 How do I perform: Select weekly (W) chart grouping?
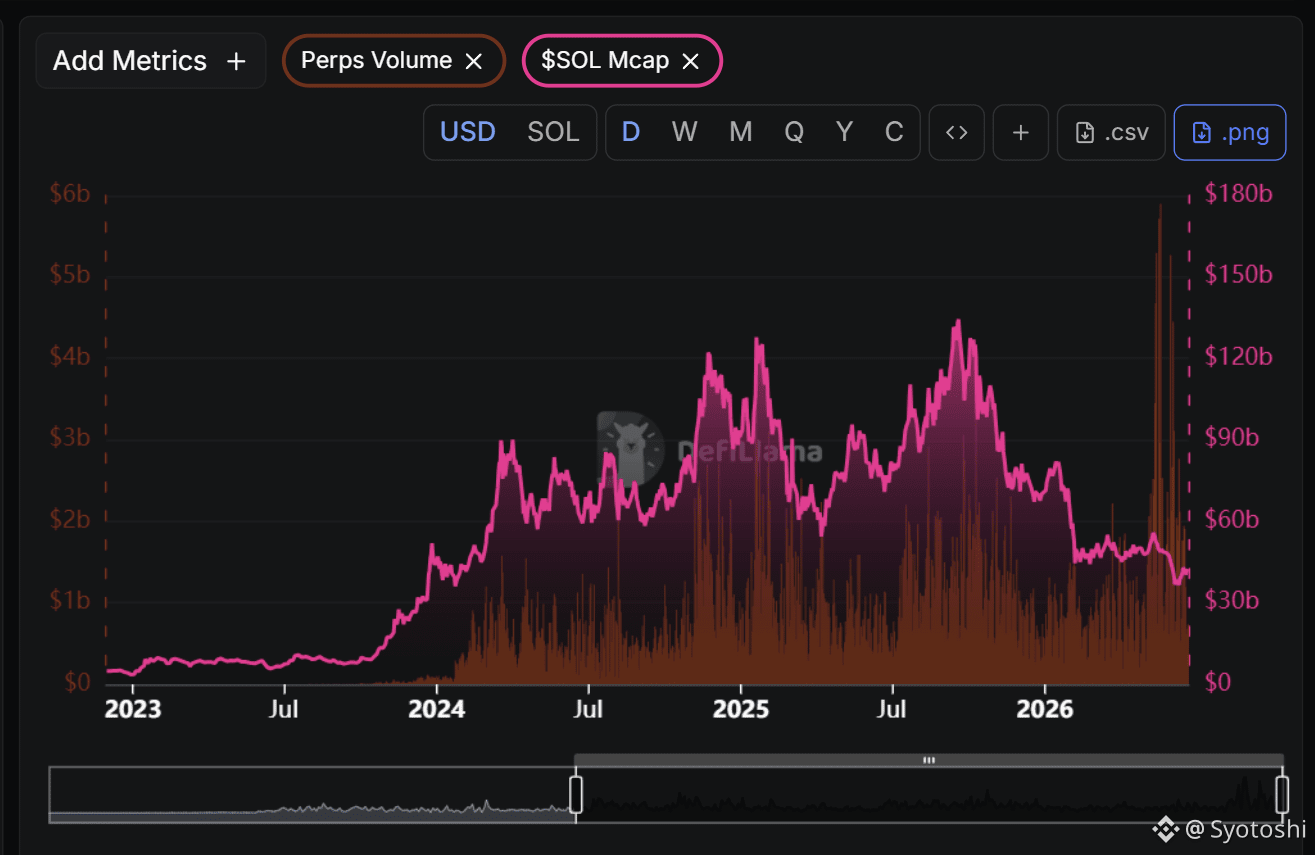tap(684, 132)
